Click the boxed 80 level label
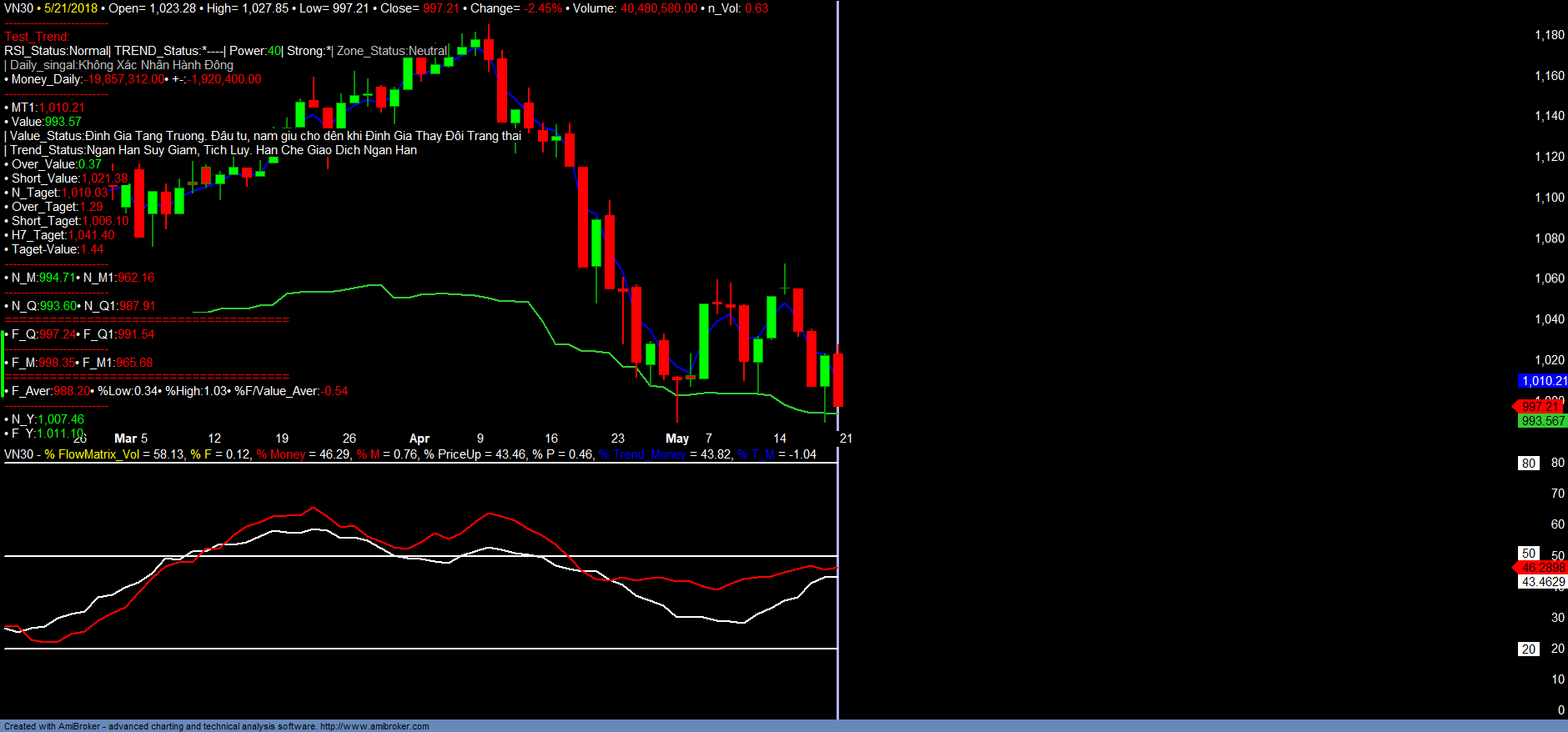Viewport: 1568px width, 732px height. pyautogui.click(x=1528, y=464)
